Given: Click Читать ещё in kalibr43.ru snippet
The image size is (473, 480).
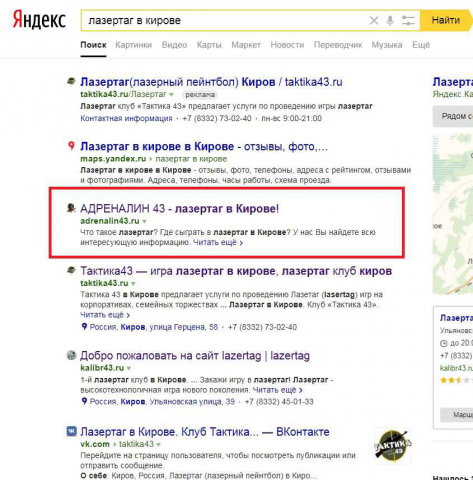Looking at the screenshot, I should click(277, 390).
